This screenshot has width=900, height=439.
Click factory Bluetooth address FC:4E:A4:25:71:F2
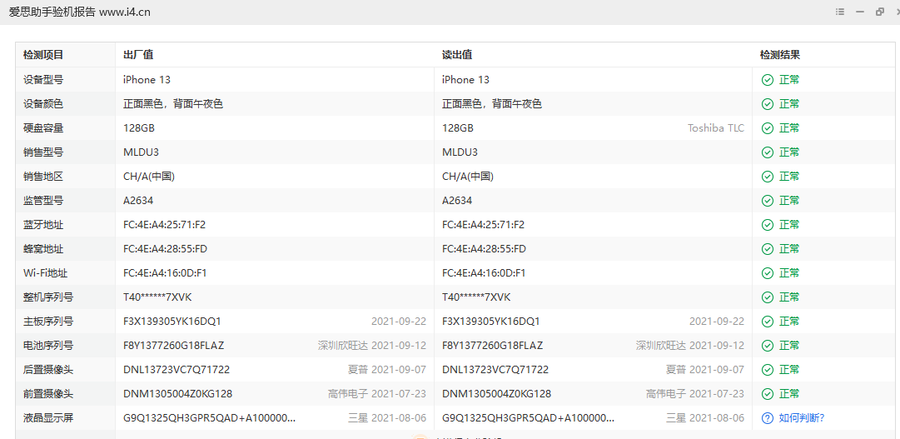[164, 224]
